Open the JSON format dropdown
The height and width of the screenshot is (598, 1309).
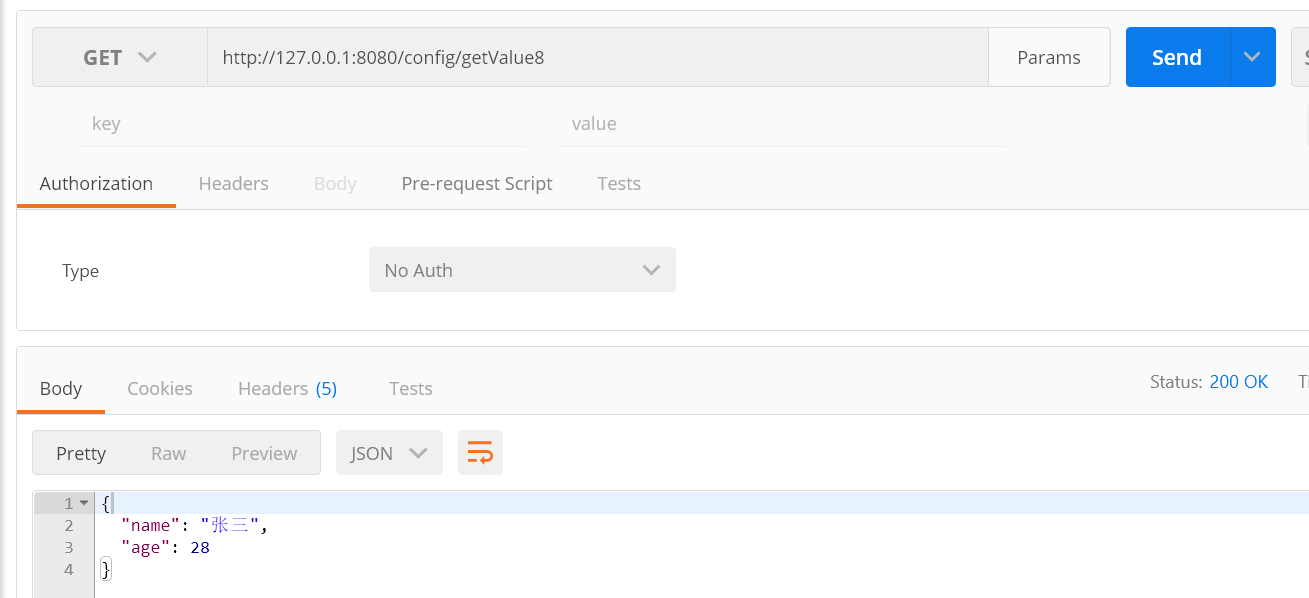(x=389, y=453)
